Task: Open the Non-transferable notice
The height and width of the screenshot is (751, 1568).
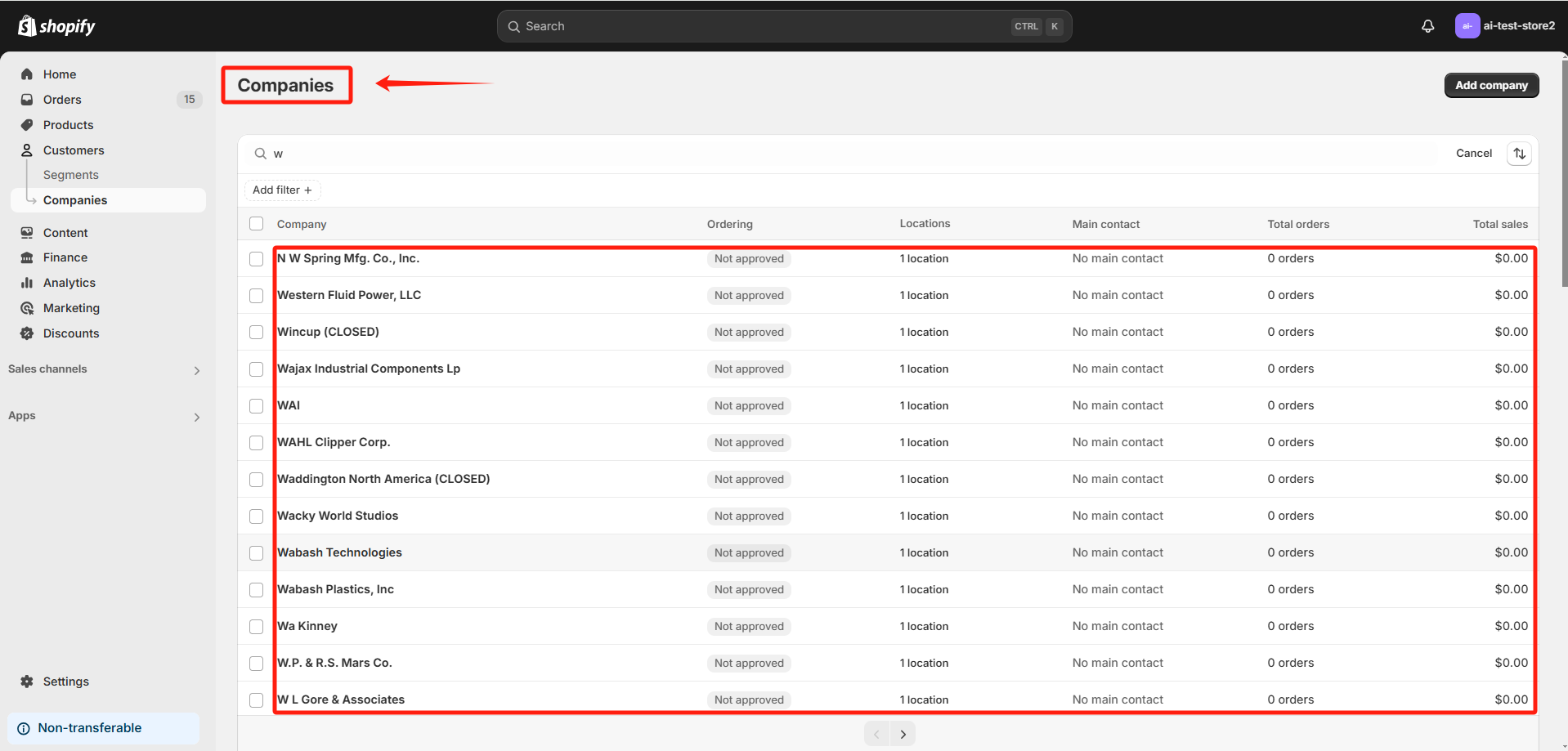Action: [x=104, y=728]
